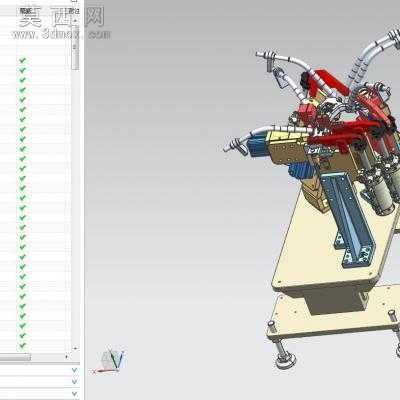
Task: Expand the second collapsed section below the list
Action: coord(75,381)
